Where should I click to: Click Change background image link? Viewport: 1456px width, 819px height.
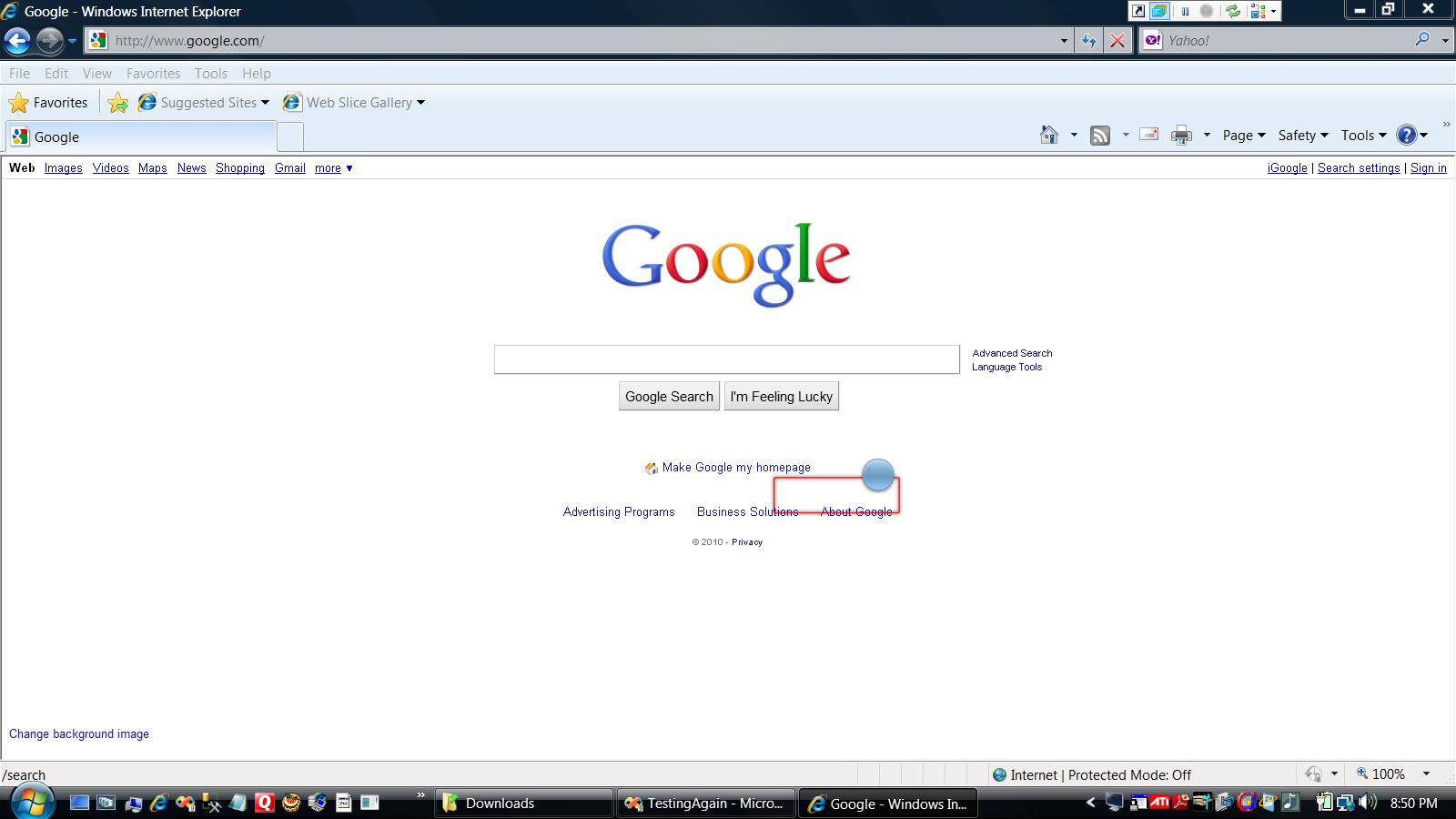[79, 734]
